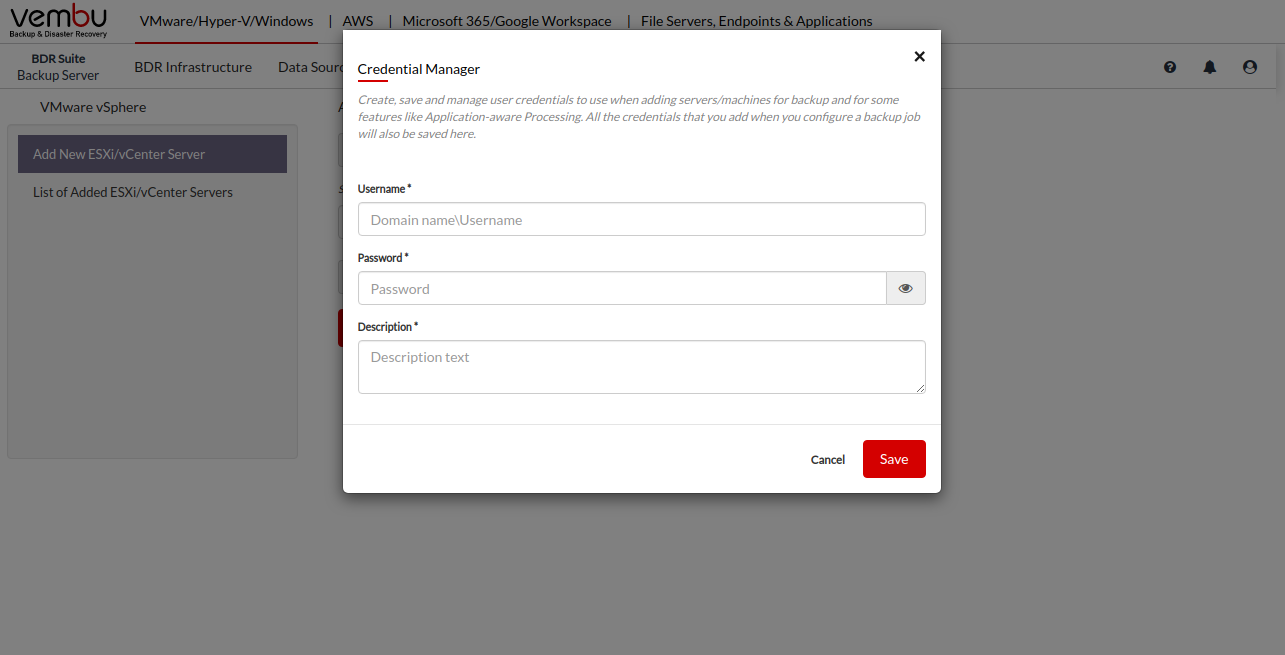This screenshot has height=655, width=1285.
Task: Open Microsoft 365/Google Workspace tab
Action: [x=506, y=21]
